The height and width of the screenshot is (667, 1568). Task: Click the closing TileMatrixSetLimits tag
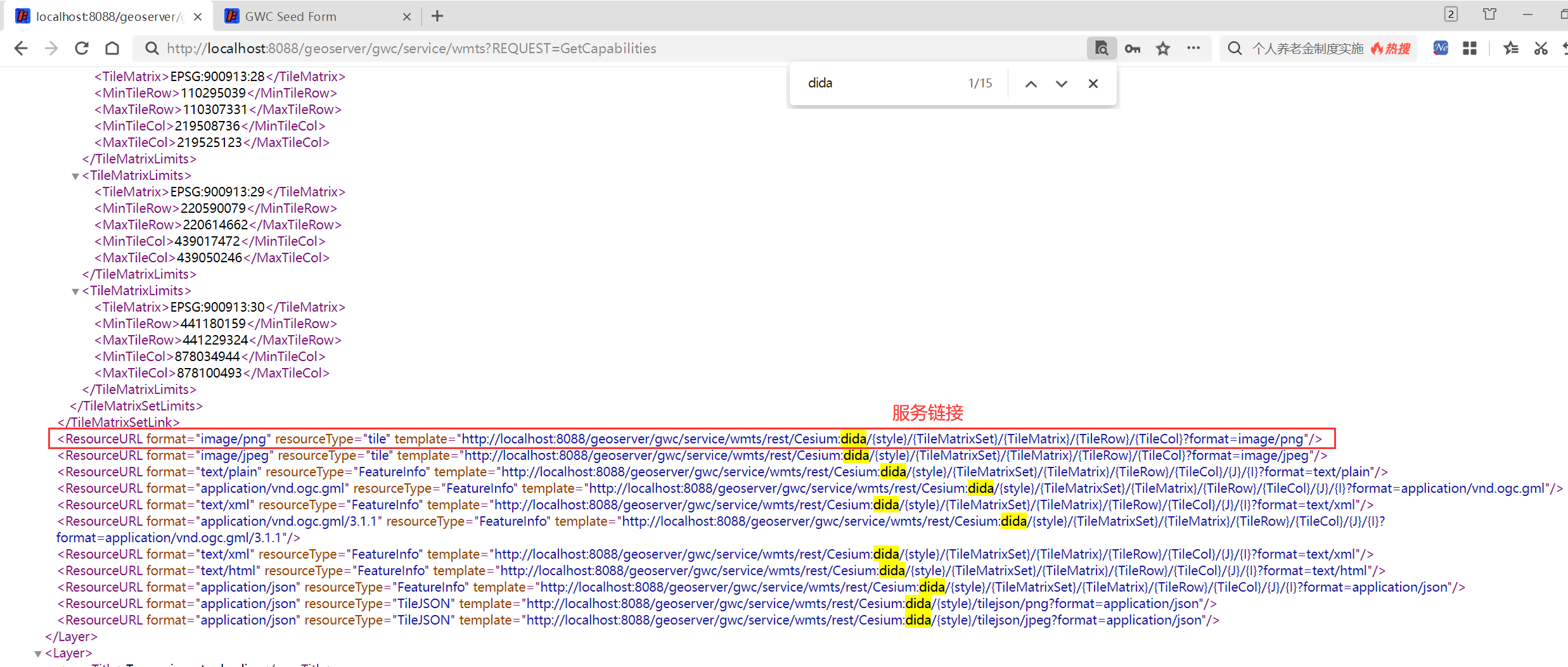pyautogui.click(x=136, y=406)
